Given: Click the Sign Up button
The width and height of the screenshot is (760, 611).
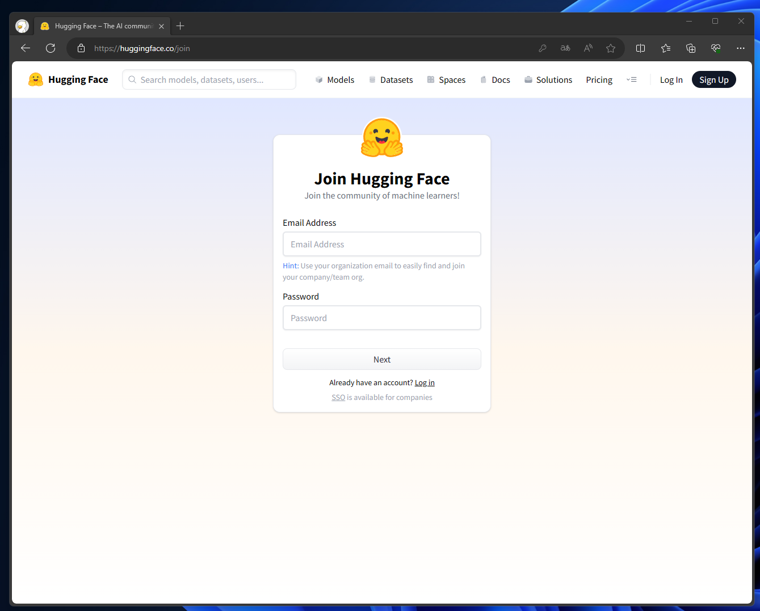Looking at the screenshot, I should click(713, 79).
